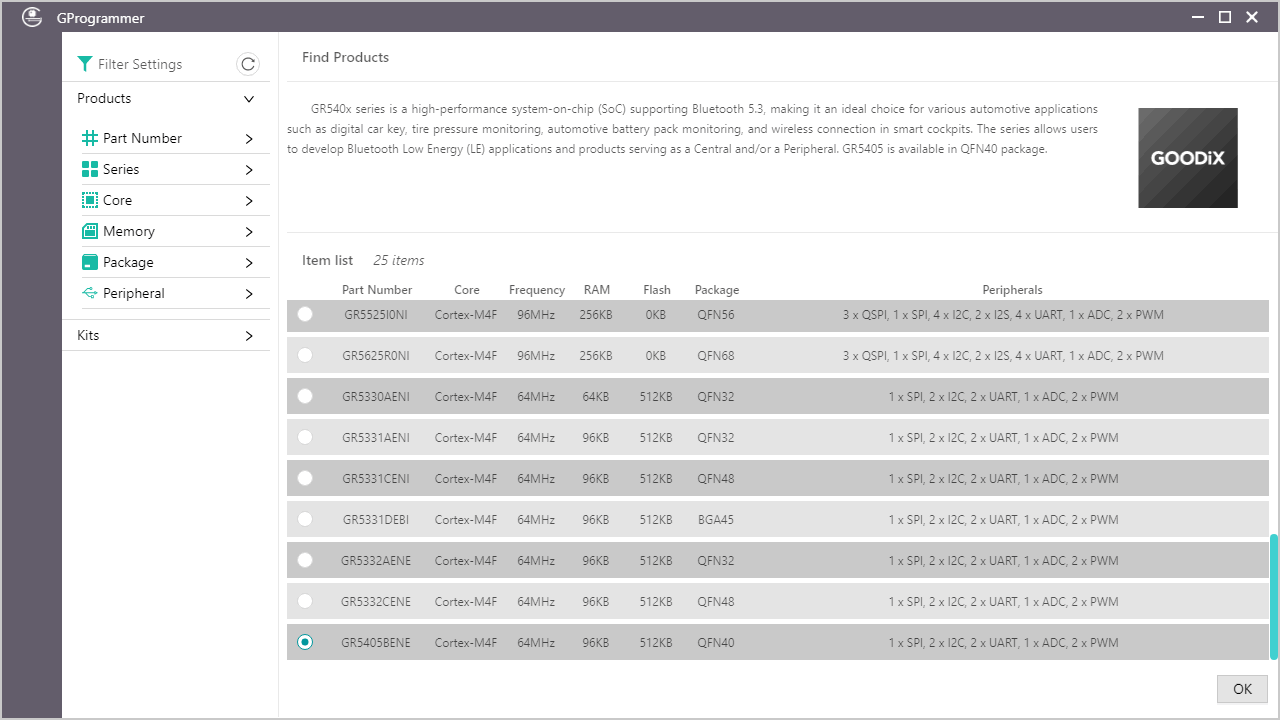Click the GOODiX logo thumbnail
The height and width of the screenshot is (720, 1280).
point(1187,158)
